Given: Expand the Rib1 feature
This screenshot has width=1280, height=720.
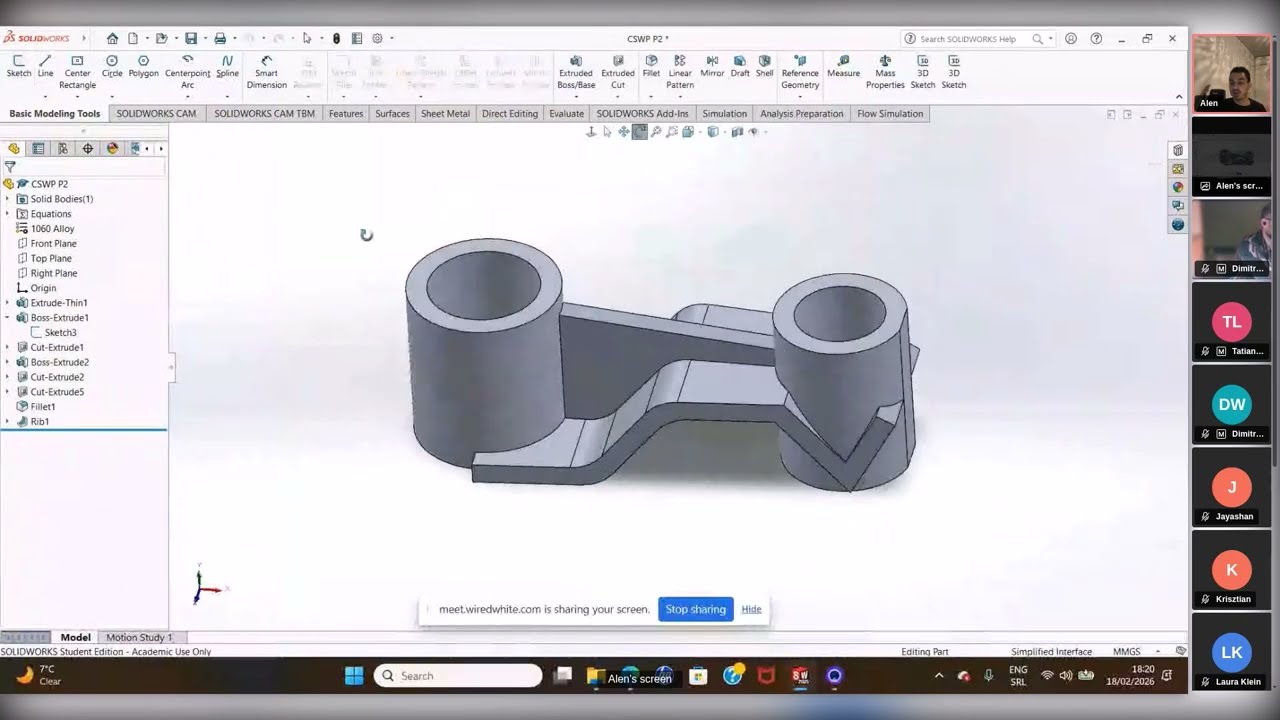Looking at the screenshot, I should click(x=7, y=422).
